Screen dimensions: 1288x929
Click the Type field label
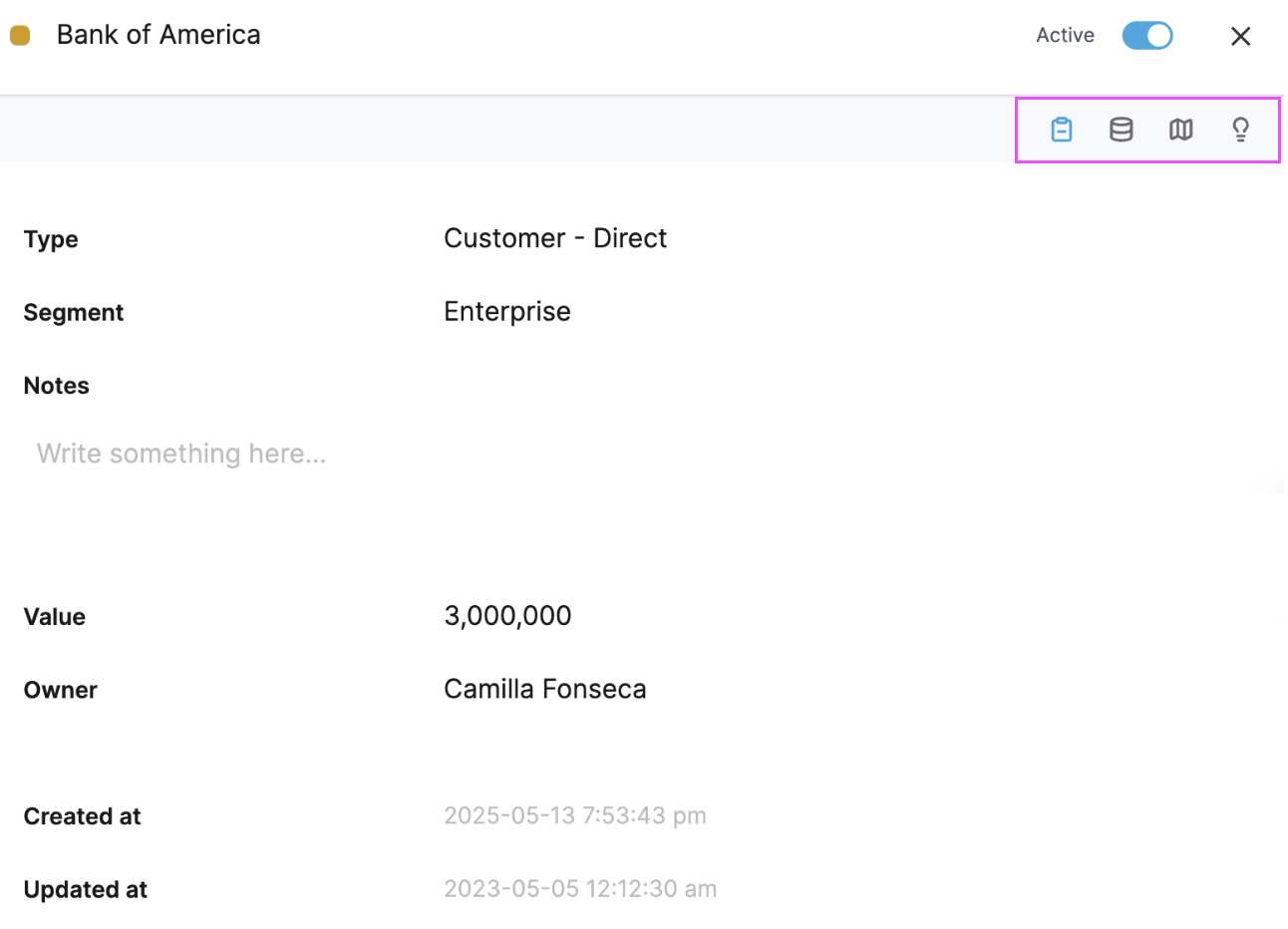point(51,239)
